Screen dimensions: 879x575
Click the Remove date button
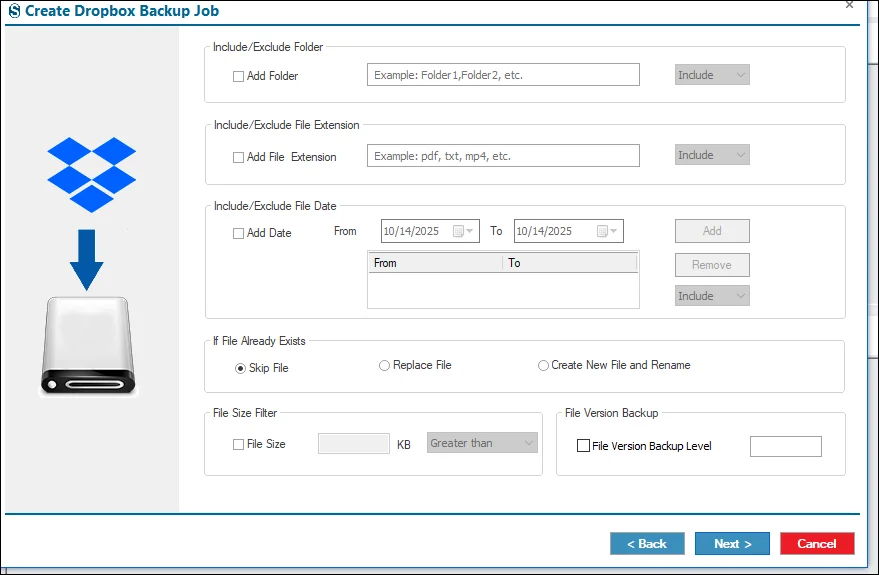click(x=712, y=265)
